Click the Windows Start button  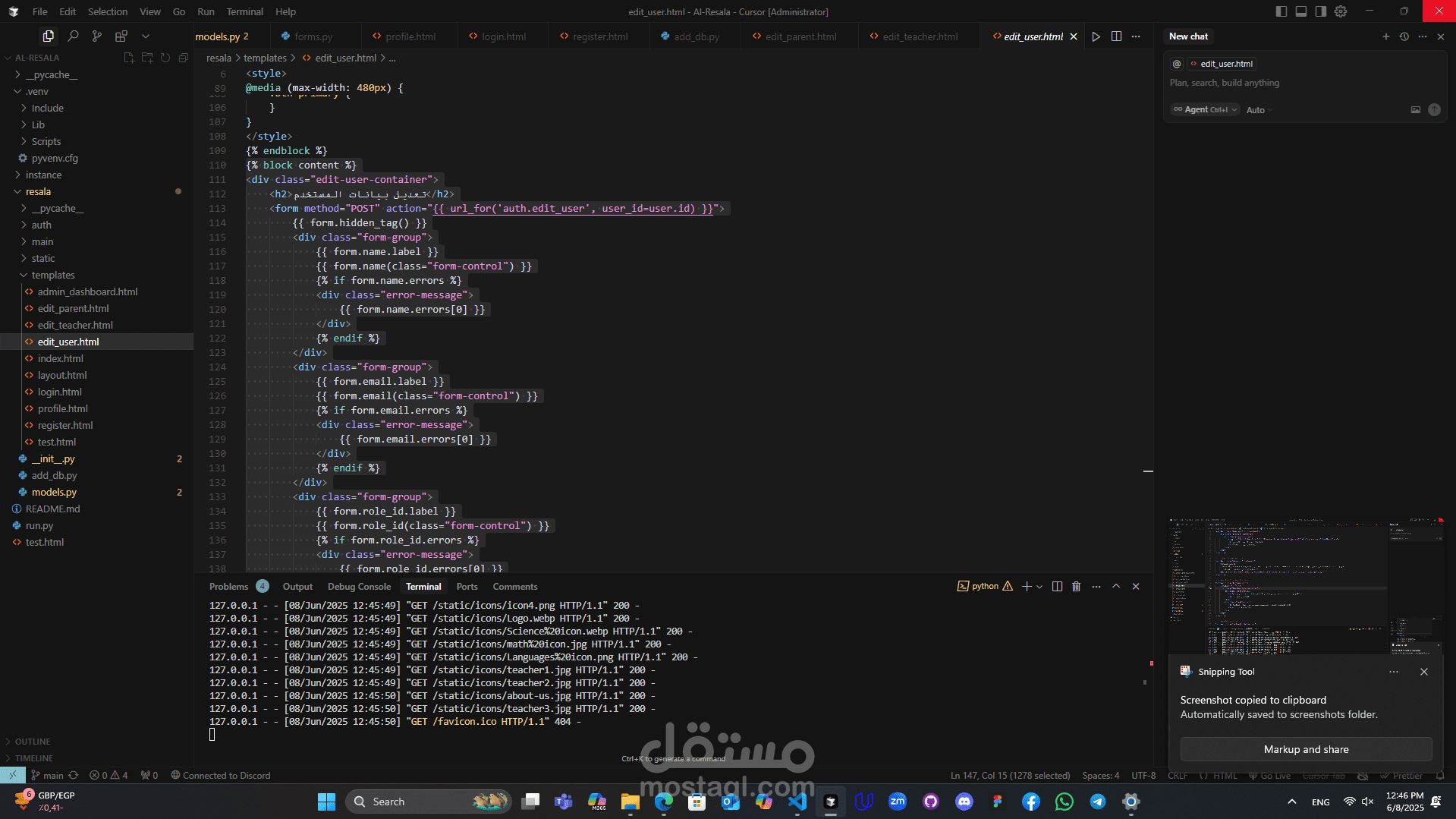pyautogui.click(x=326, y=802)
